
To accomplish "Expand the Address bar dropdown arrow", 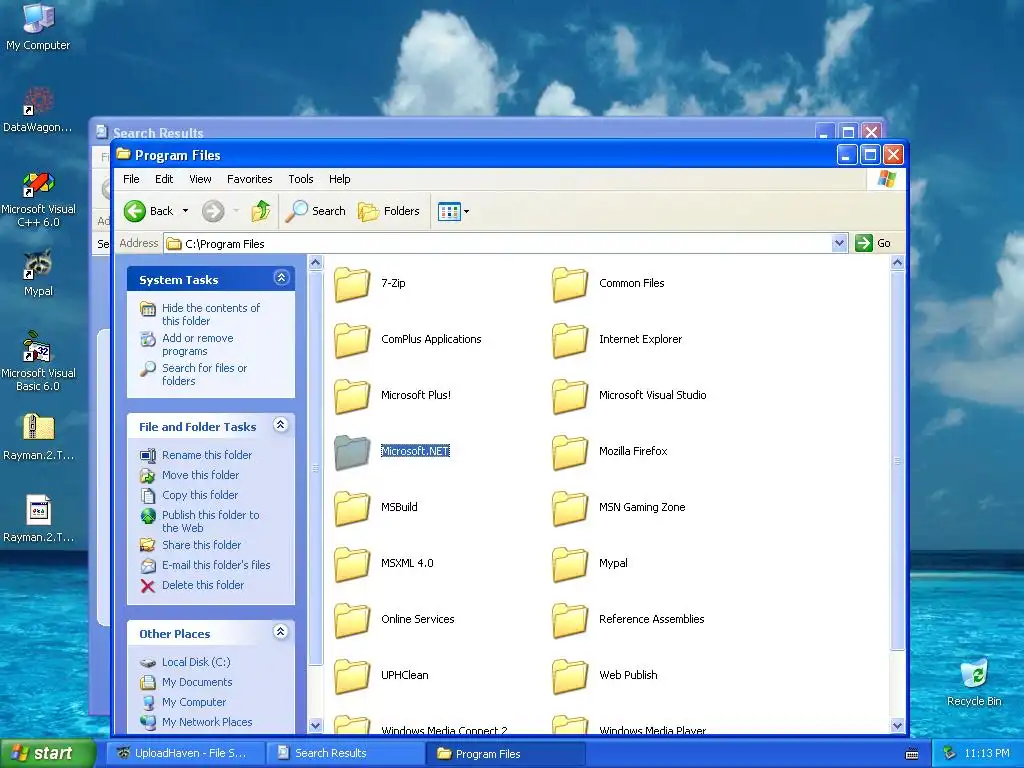I will click(x=840, y=244).
